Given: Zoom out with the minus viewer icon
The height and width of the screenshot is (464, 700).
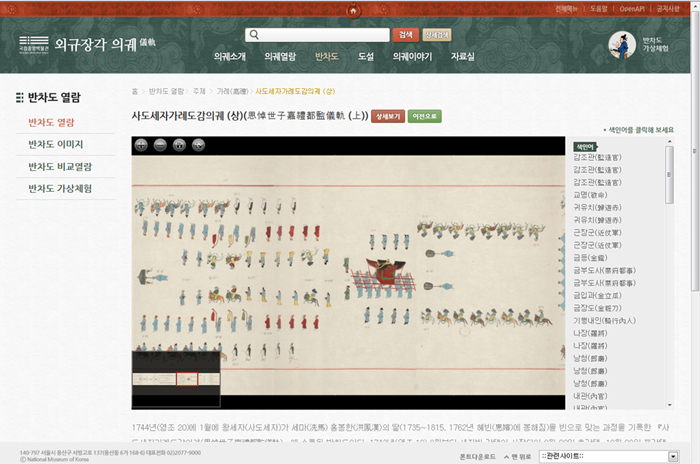Looking at the screenshot, I should click(160, 145).
